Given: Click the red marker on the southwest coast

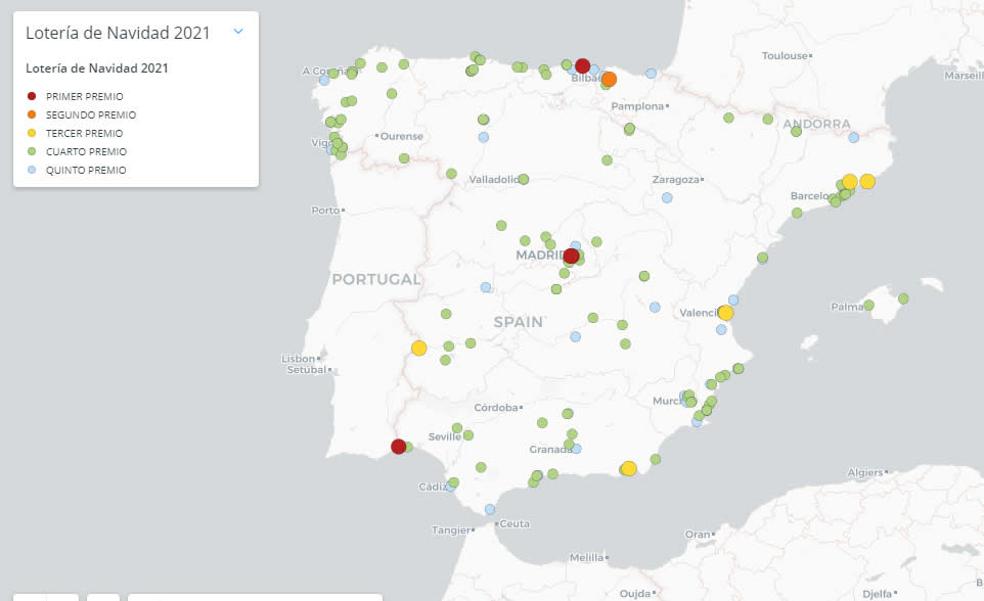Looking at the screenshot, I should point(398,446).
